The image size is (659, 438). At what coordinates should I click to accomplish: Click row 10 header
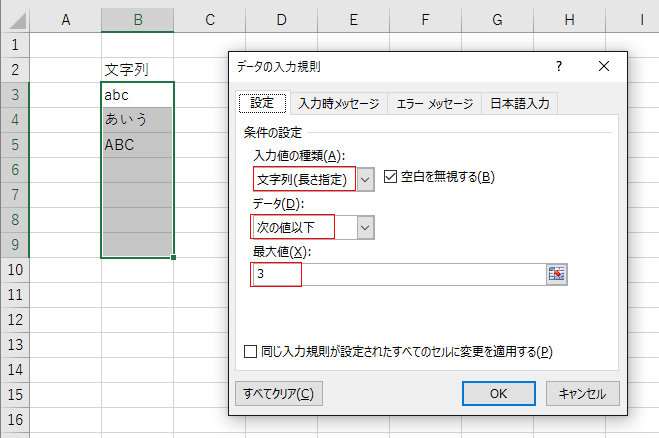pos(15,270)
